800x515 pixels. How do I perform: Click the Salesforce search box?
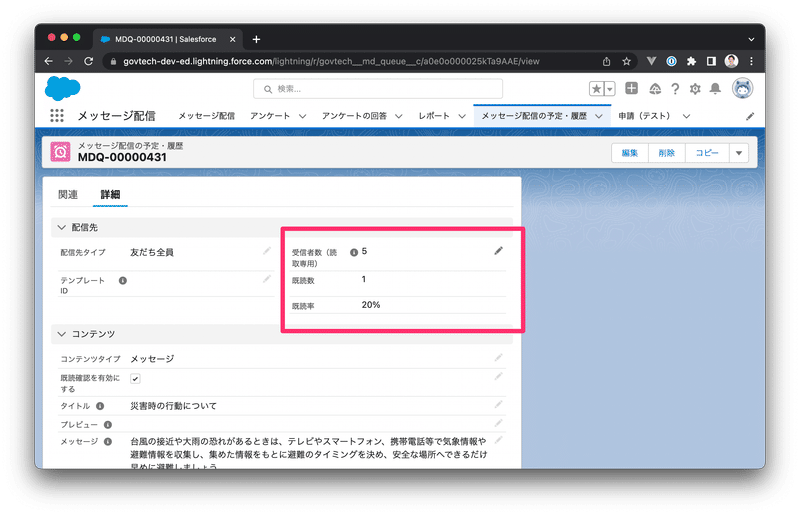378,89
